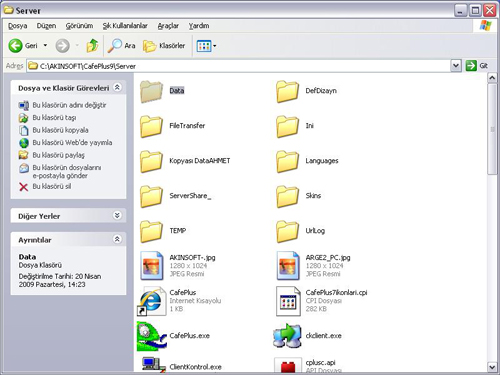Screen dimensions: 500x375
Task: Click the address bar path field
Action: (238, 66)
